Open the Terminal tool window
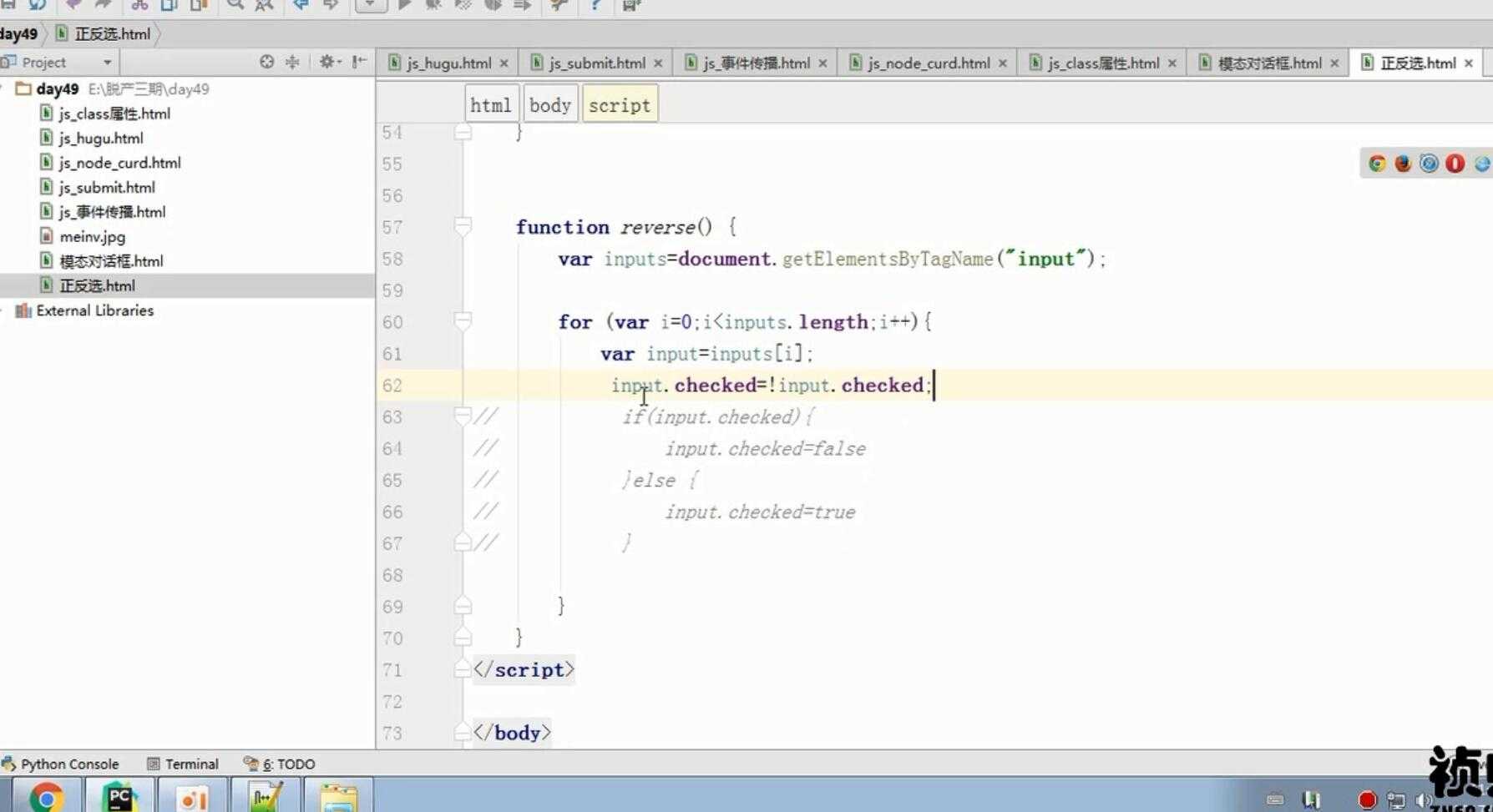 pyautogui.click(x=183, y=764)
